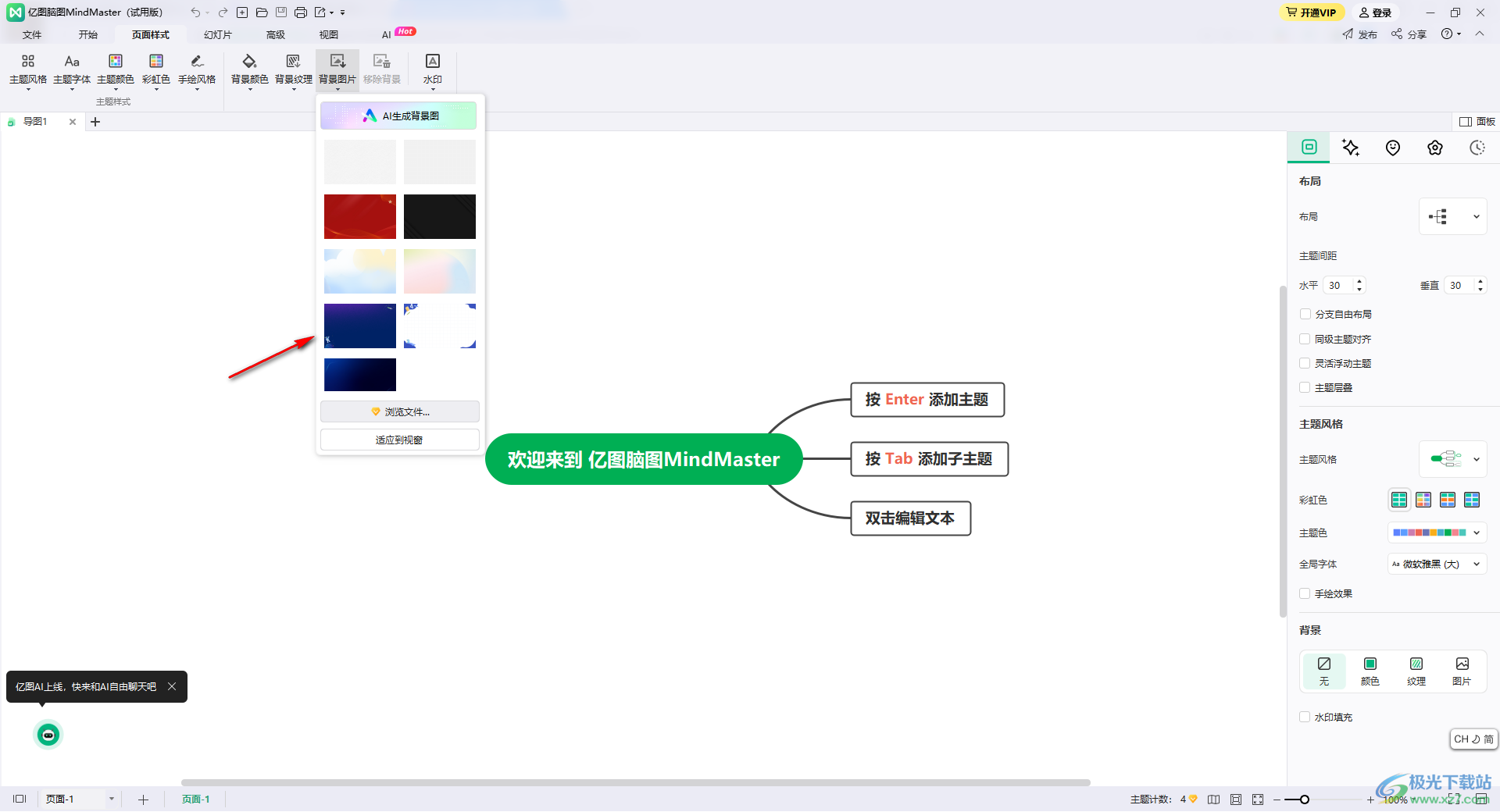The height and width of the screenshot is (812, 1500).
Task: Expand the 主题色 color scheme dropdown
Action: (1437, 533)
